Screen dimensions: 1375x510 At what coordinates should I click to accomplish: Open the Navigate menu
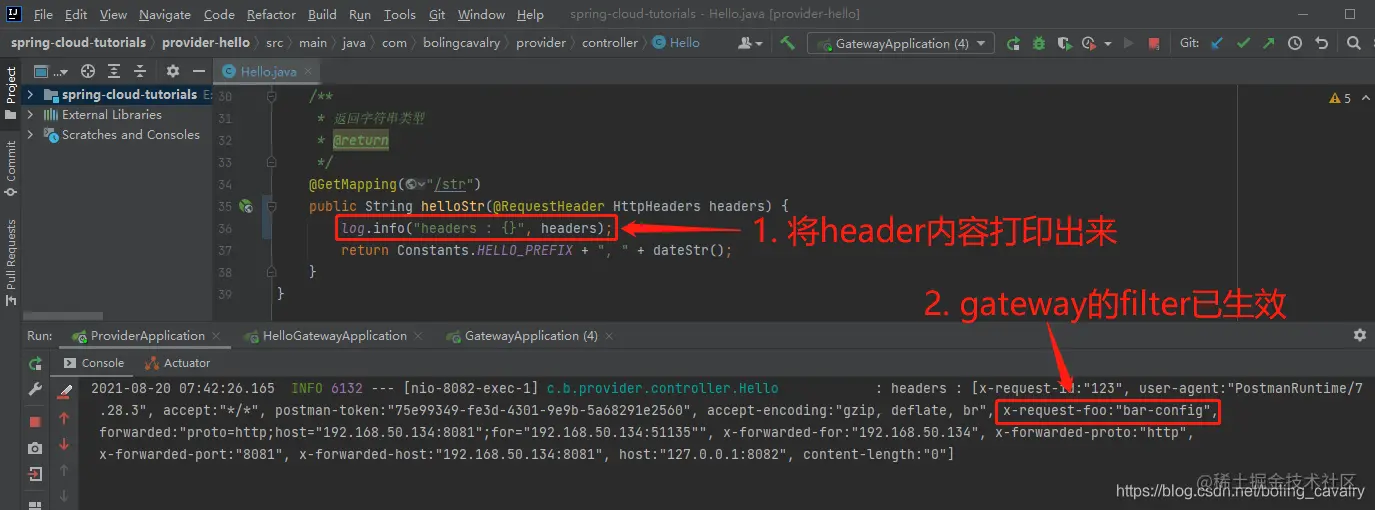point(165,14)
